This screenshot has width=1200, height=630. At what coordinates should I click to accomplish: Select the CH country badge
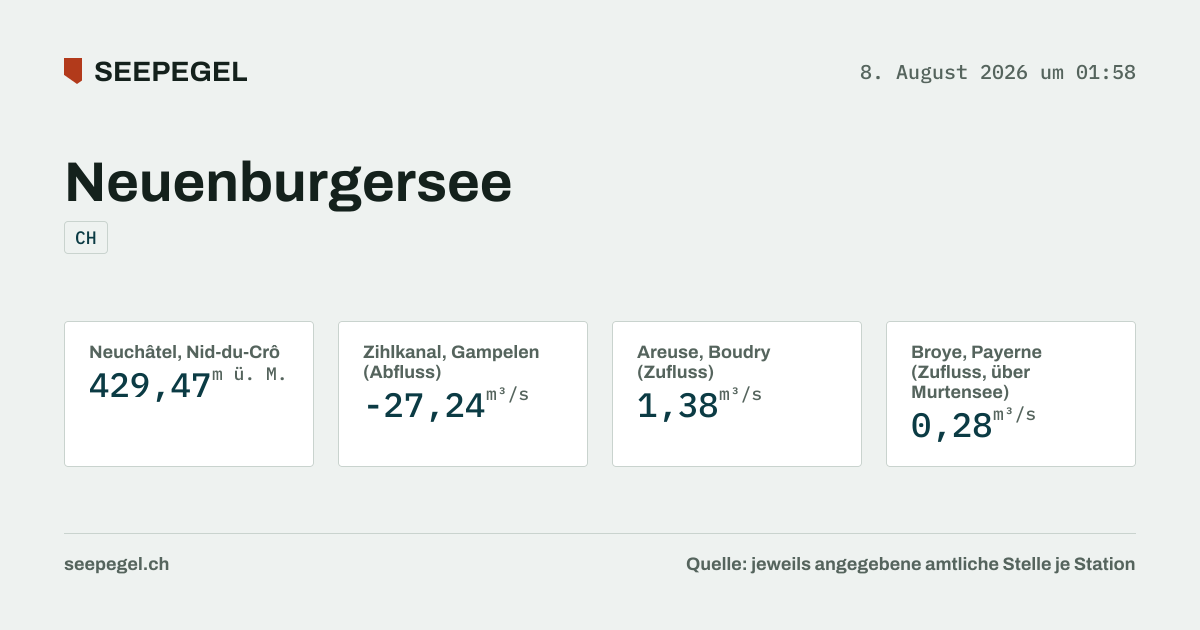click(x=86, y=238)
